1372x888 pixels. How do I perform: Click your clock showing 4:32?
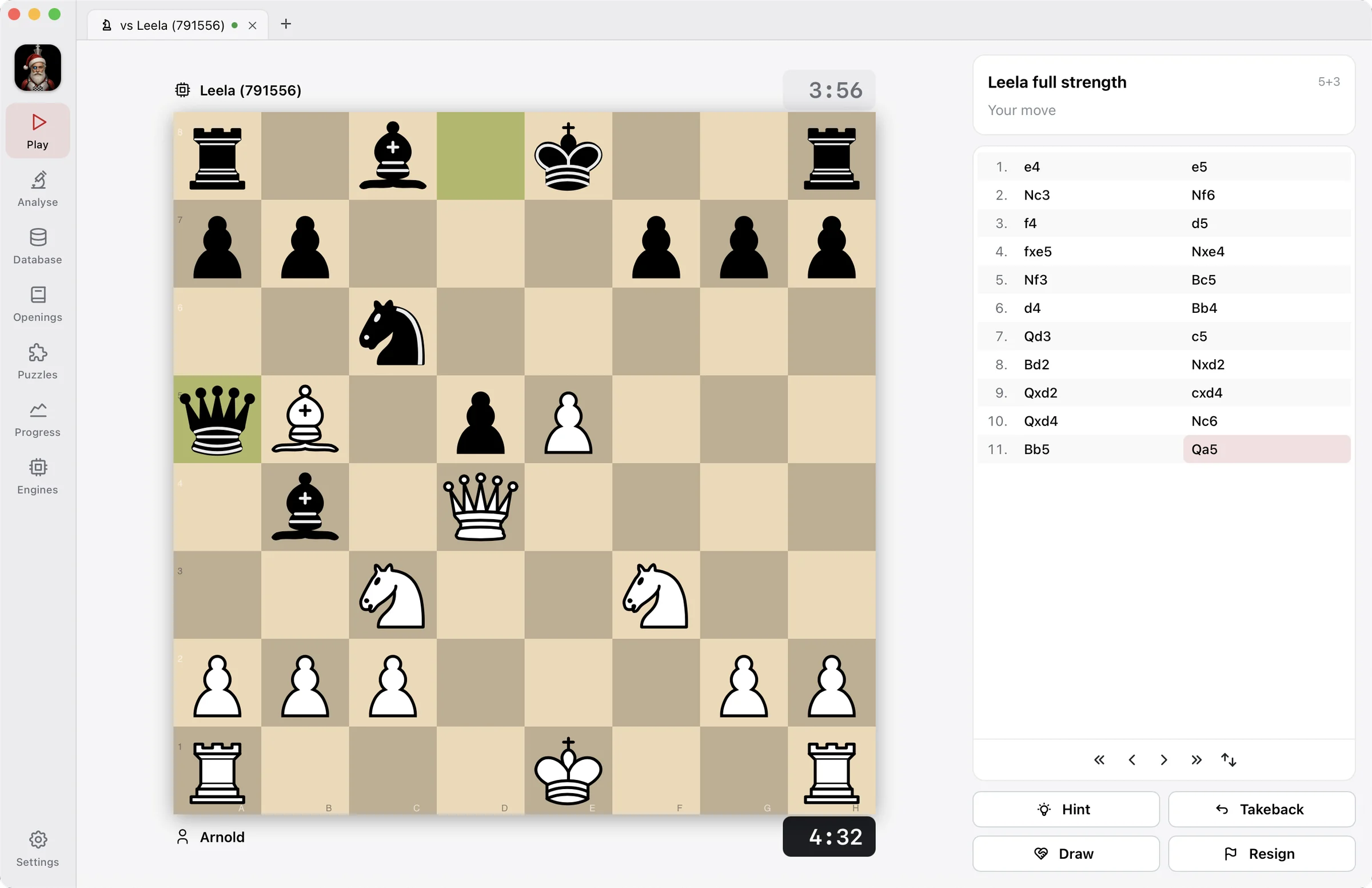tap(829, 837)
